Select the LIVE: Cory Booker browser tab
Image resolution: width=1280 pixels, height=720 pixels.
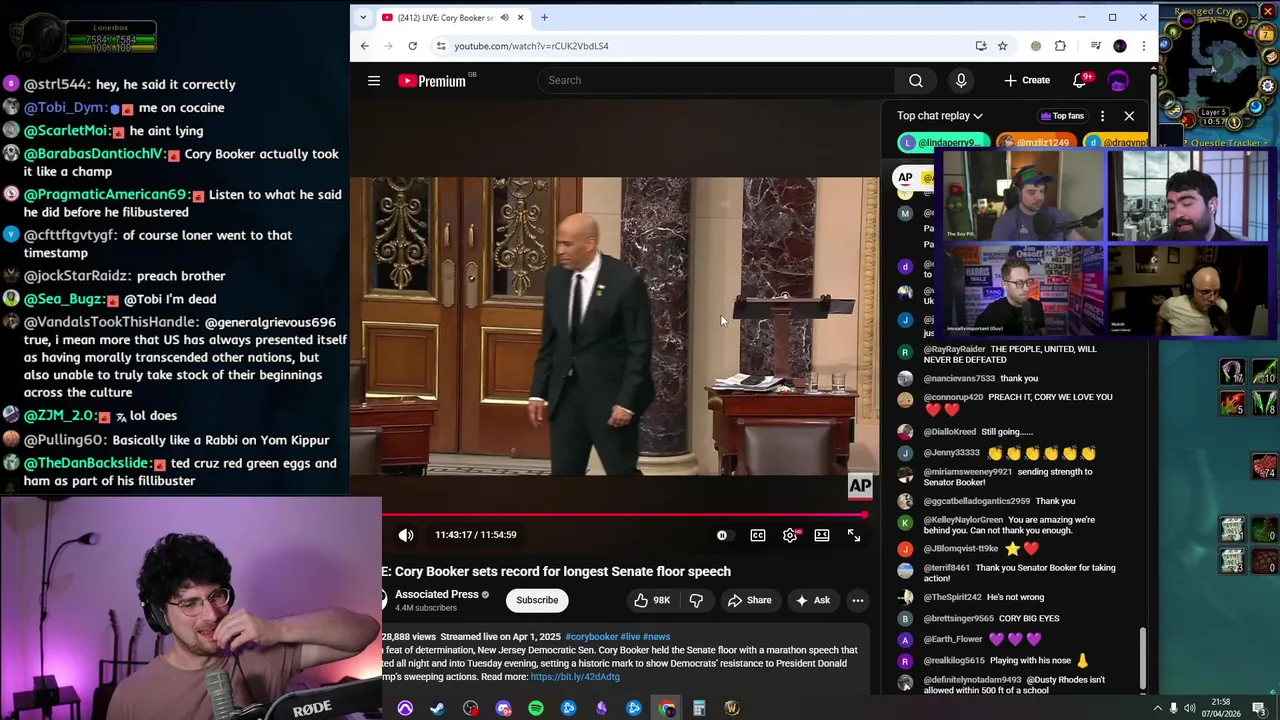pyautogui.click(x=453, y=17)
